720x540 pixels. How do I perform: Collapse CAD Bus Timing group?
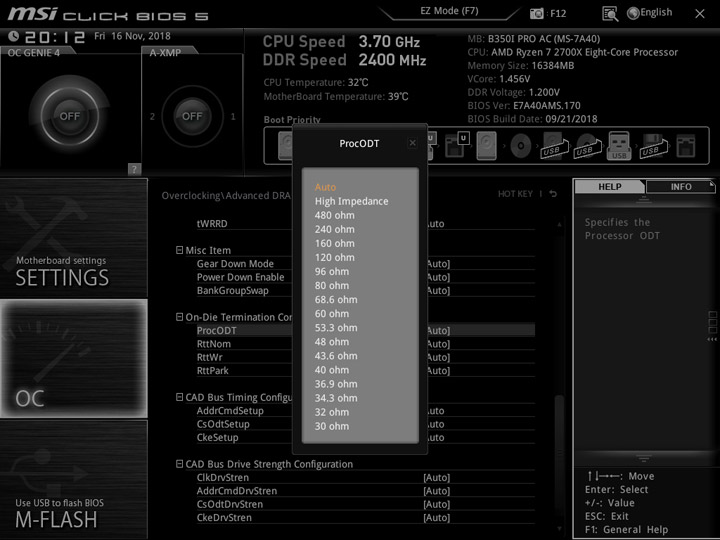[180, 397]
